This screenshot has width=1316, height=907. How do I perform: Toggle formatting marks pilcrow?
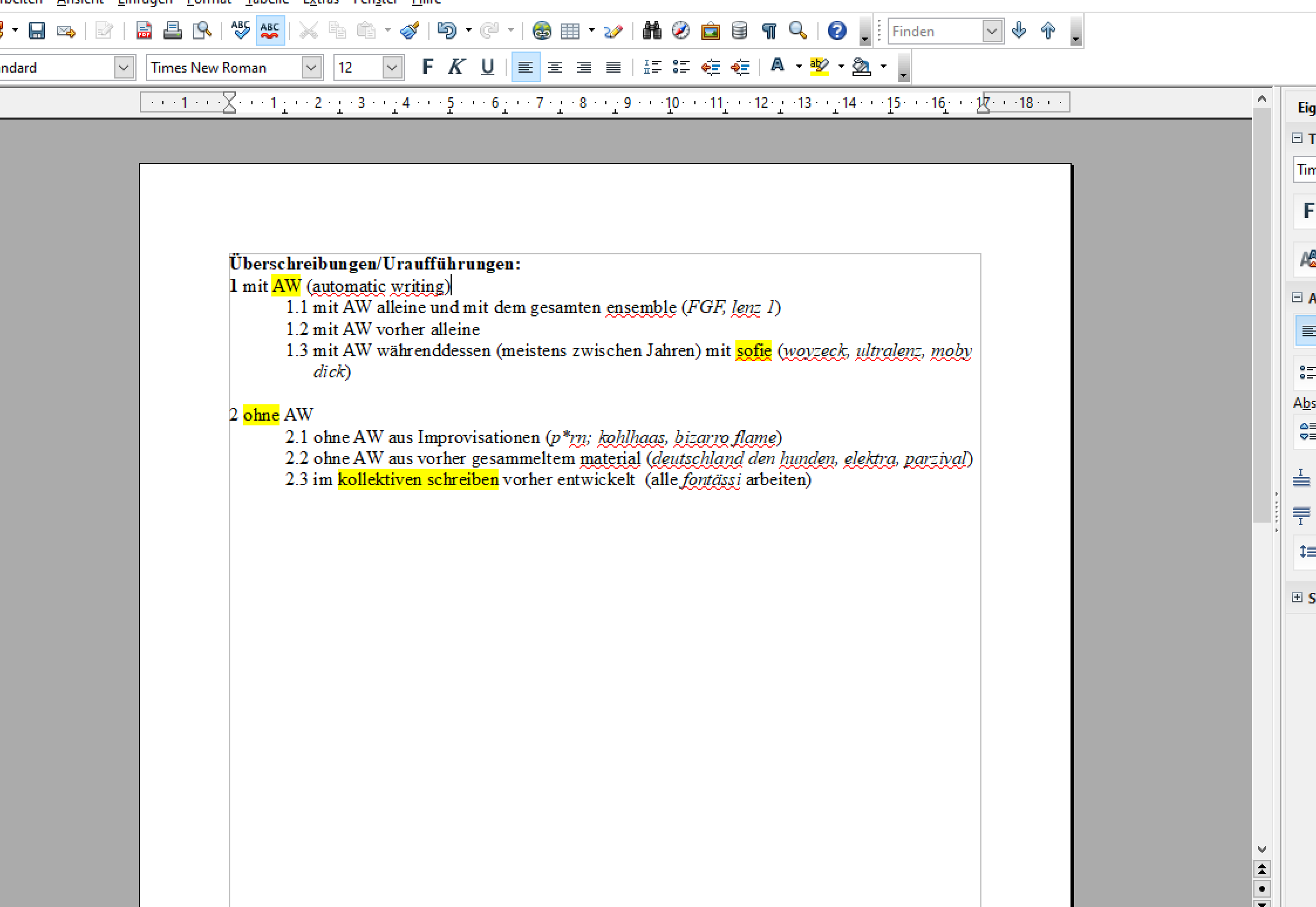(x=769, y=30)
